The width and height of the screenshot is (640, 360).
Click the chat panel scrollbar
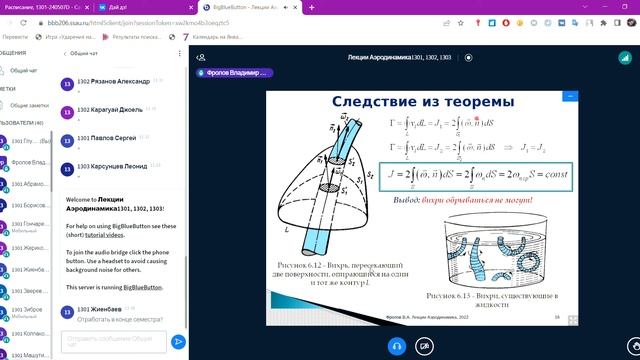click(187, 292)
